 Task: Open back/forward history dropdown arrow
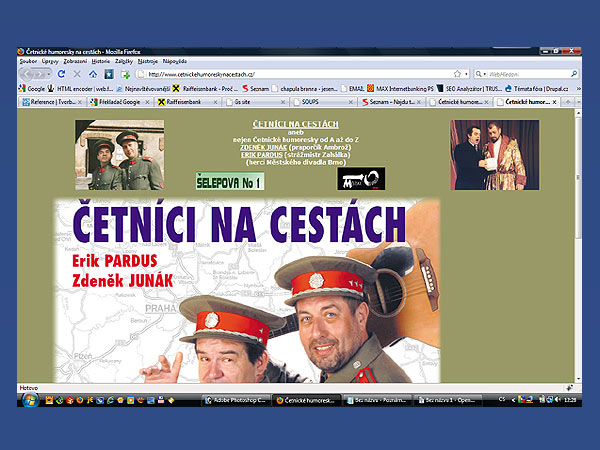49,74
